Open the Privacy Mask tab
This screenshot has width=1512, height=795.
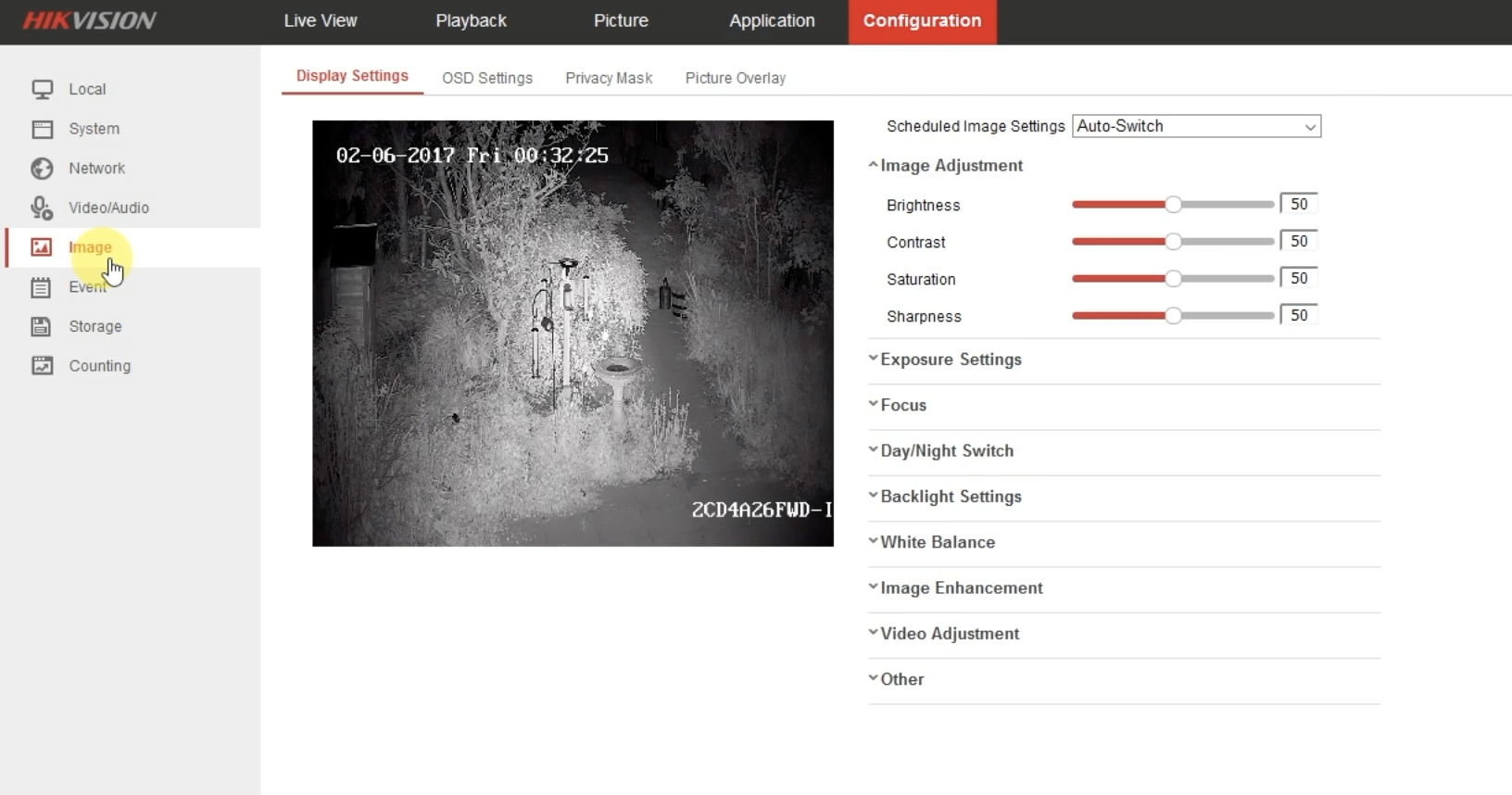coord(609,78)
